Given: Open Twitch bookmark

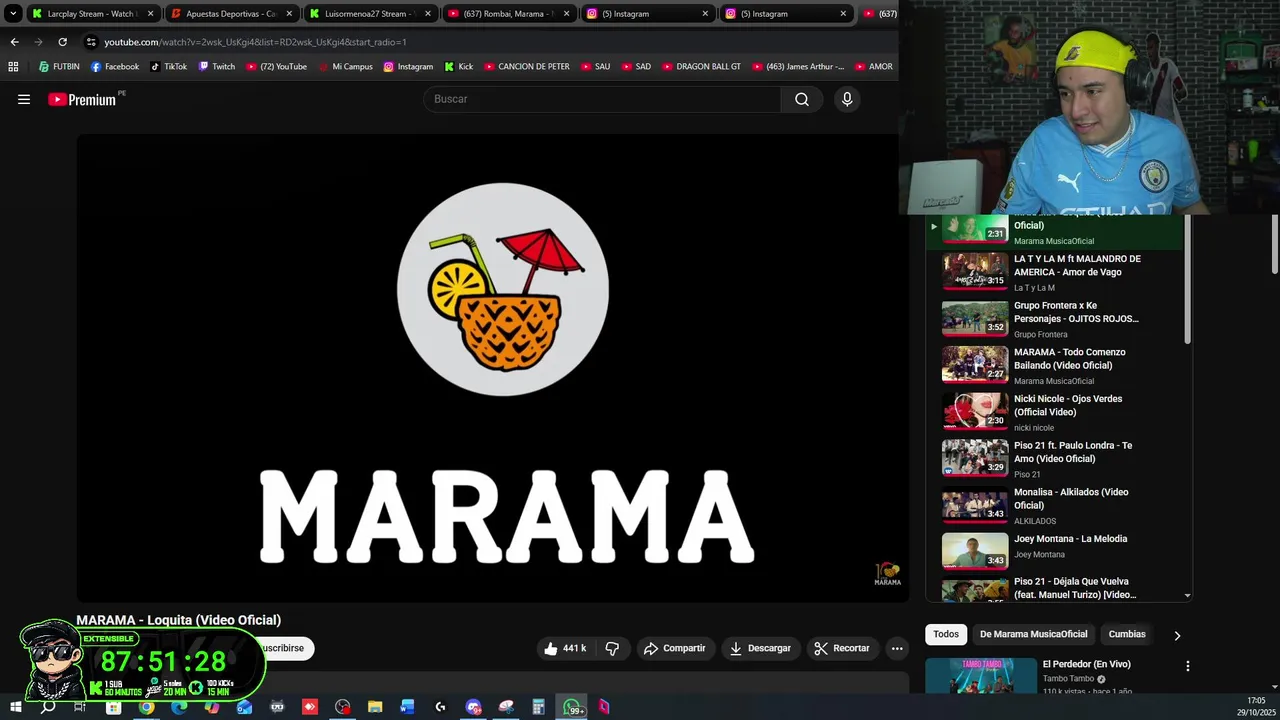Looking at the screenshot, I should click(216, 67).
